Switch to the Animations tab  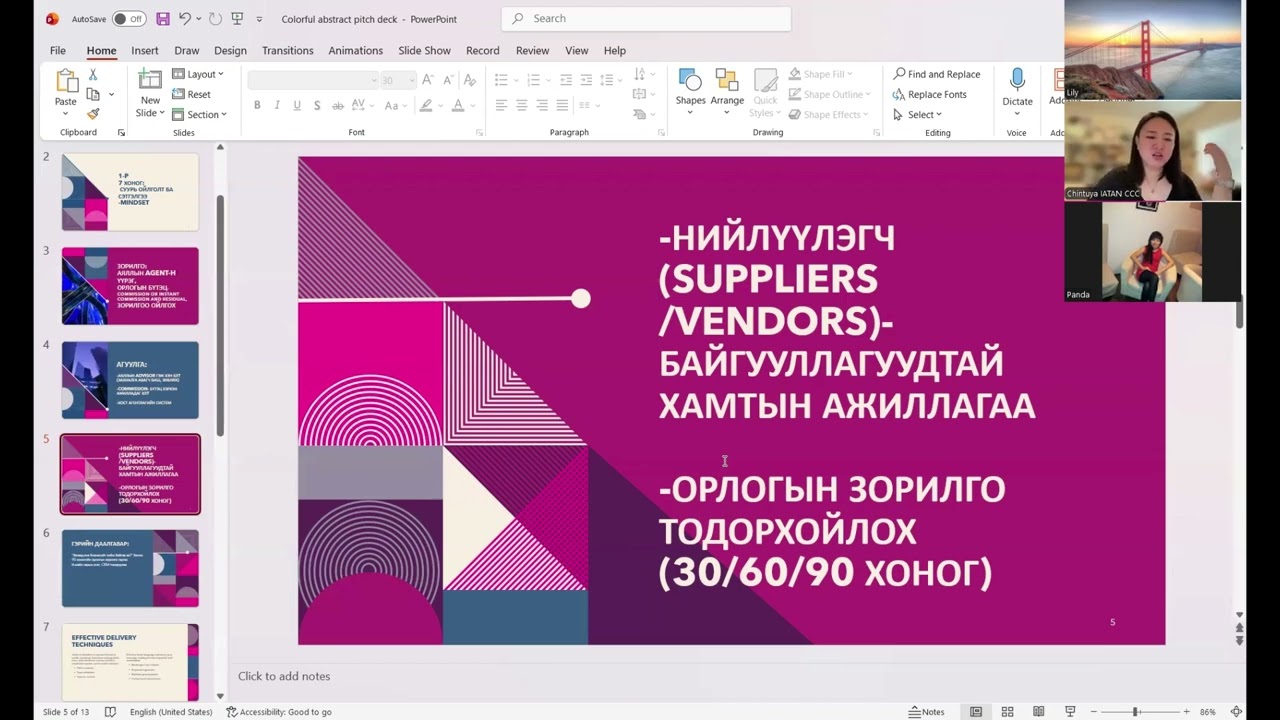click(x=356, y=50)
